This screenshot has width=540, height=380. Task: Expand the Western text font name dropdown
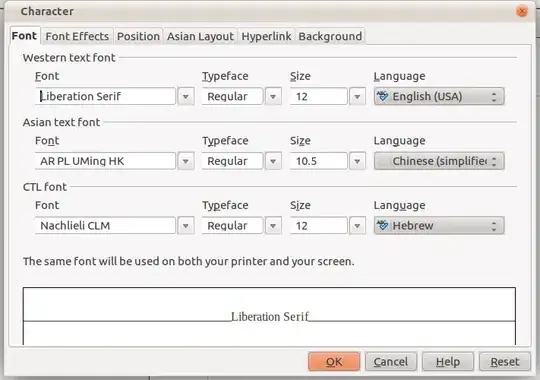pos(186,96)
